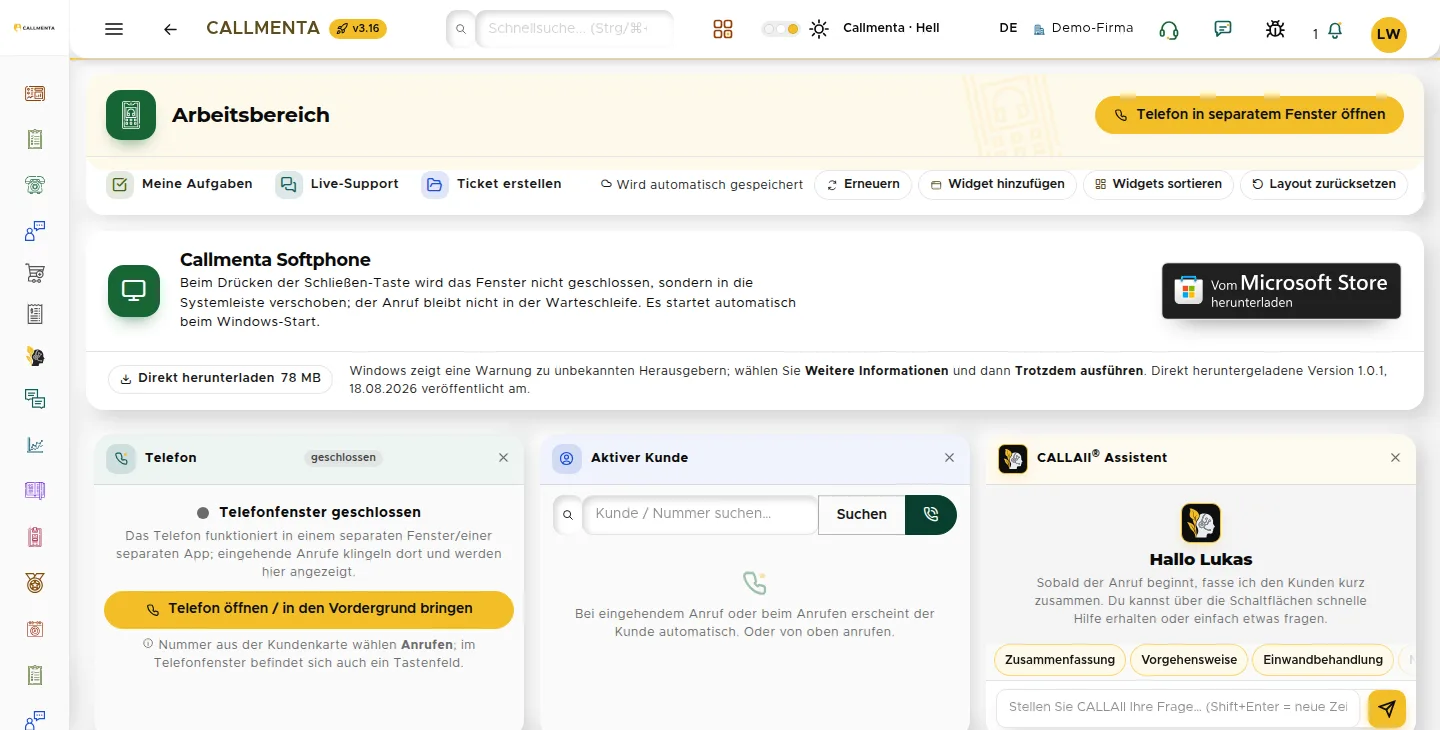1440x730 pixels.
Task: Open the chat bubbles sidebar icon
Action: coord(35,399)
